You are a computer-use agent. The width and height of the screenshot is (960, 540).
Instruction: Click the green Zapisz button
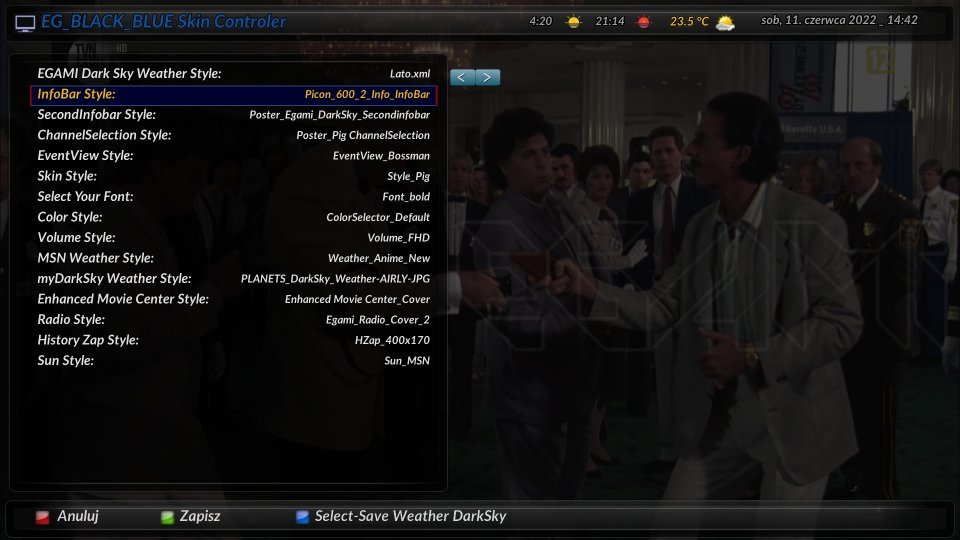click(190, 516)
